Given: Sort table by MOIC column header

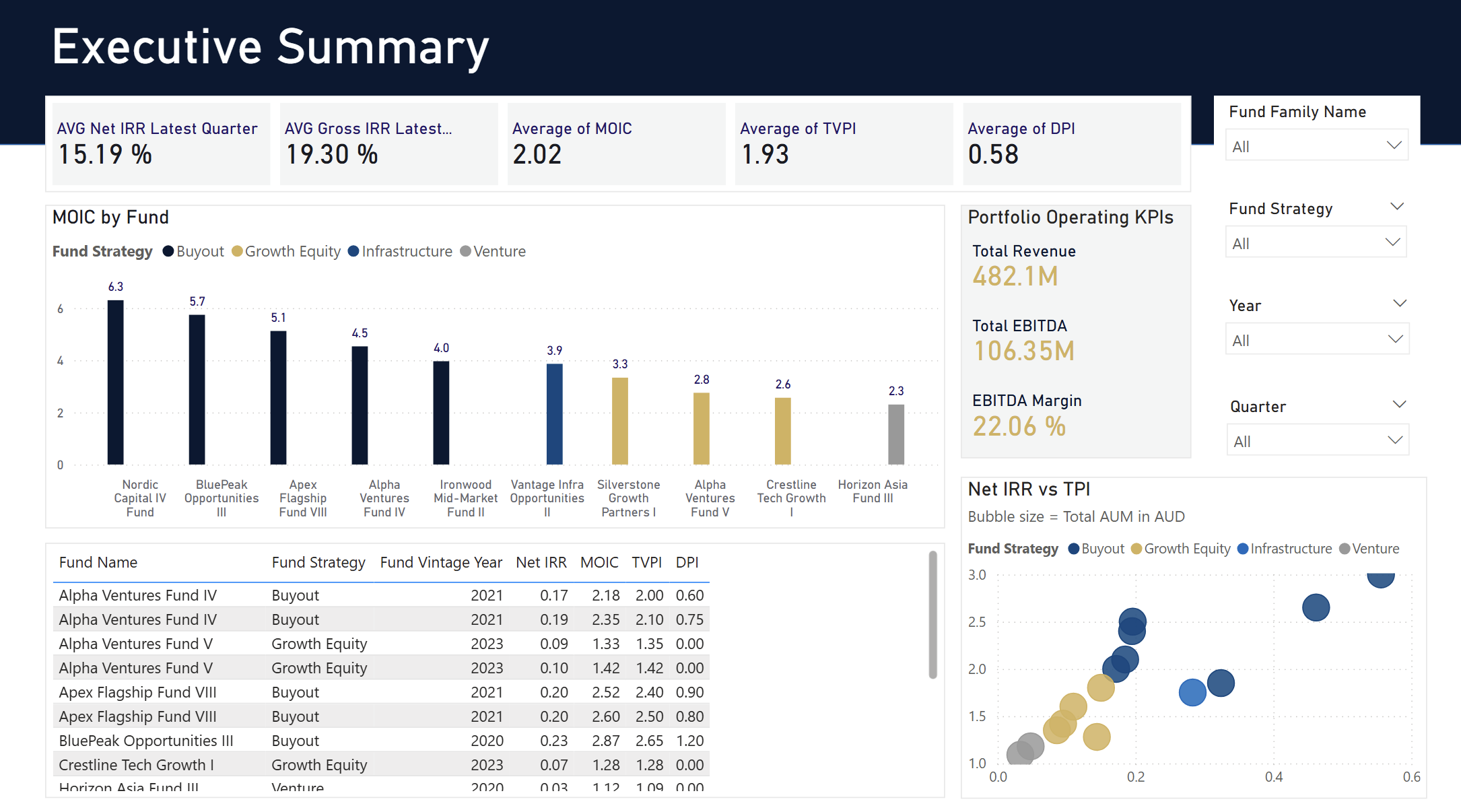Looking at the screenshot, I should pyautogui.click(x=599, y=562).
